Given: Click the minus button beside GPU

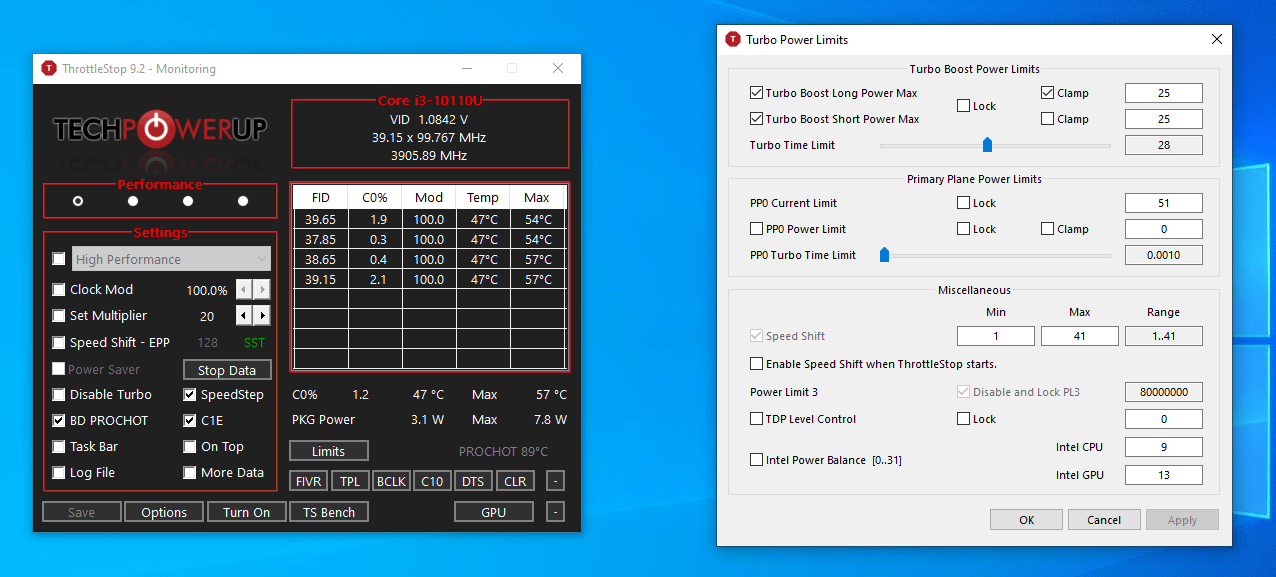Looking at the screenshot, I should click(557, 512).
